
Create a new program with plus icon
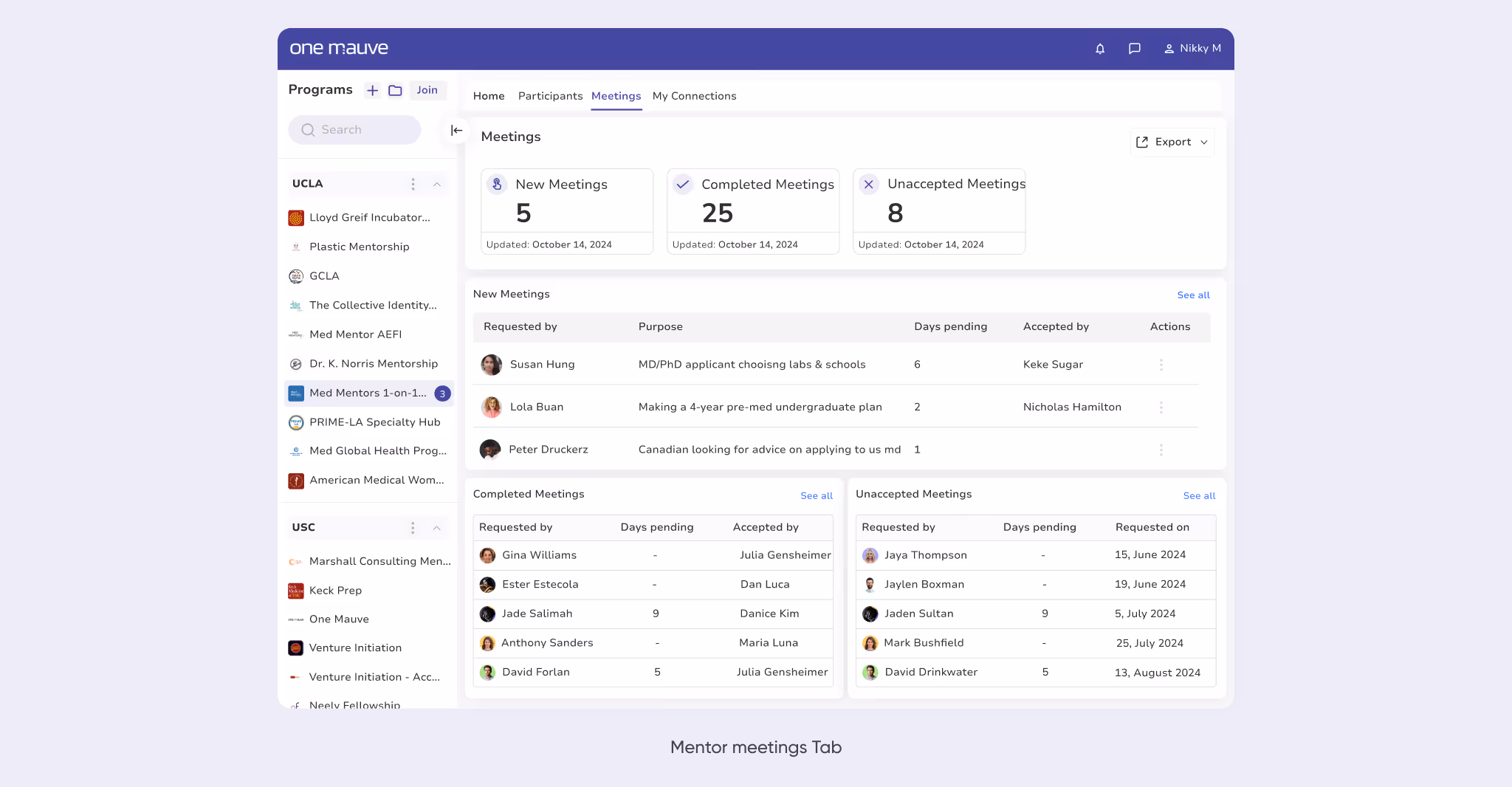click(373, 90)
